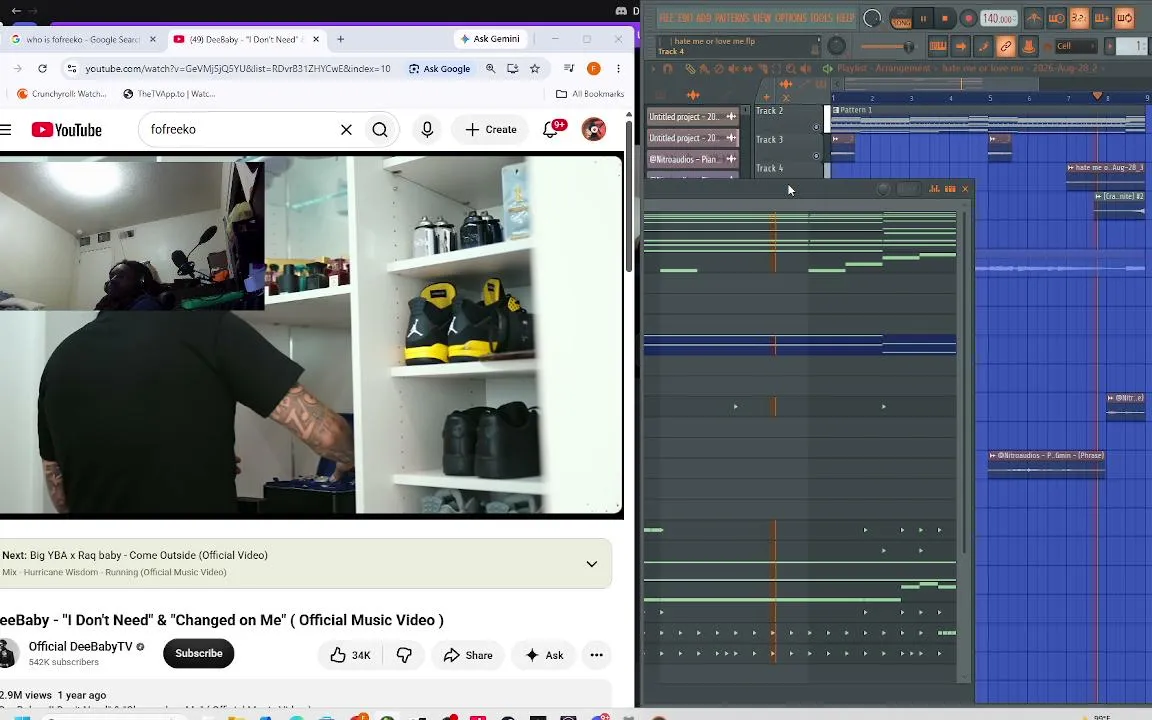Viewport: 1152px width, 720px height.
Task: Open FL Studio OPTIONS menu
Action: click(791, 18)
